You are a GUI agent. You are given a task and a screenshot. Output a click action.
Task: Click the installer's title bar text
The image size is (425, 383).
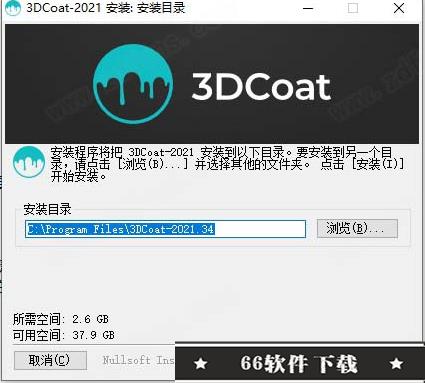pos(106,8)
